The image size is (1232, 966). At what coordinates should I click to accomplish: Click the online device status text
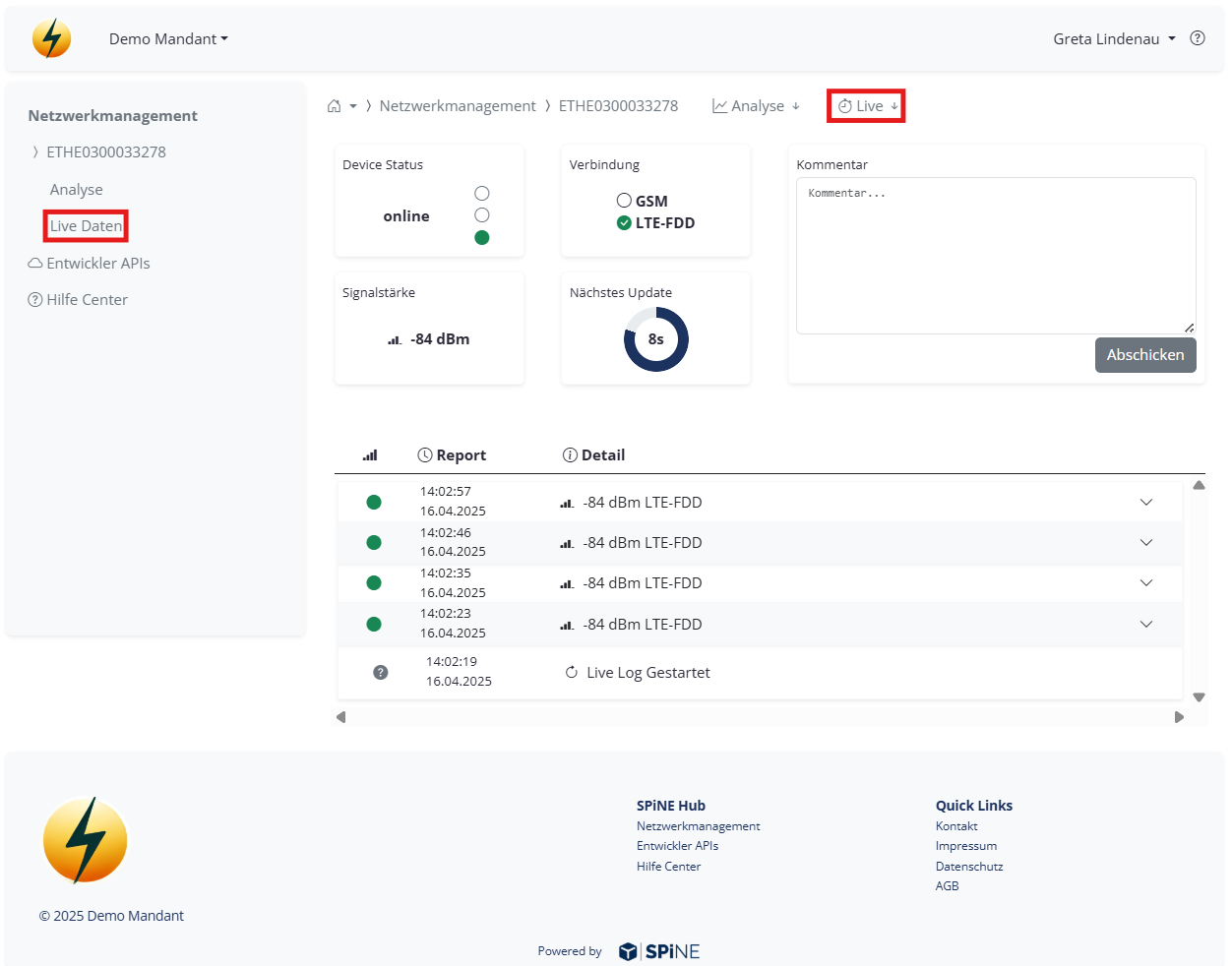(406, 216)
